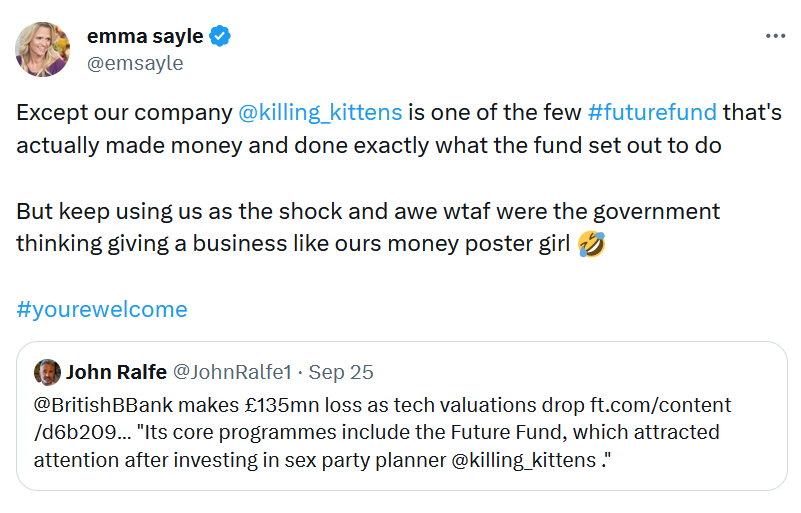Open the #futurefund hashtag

[x=651, y=111]
